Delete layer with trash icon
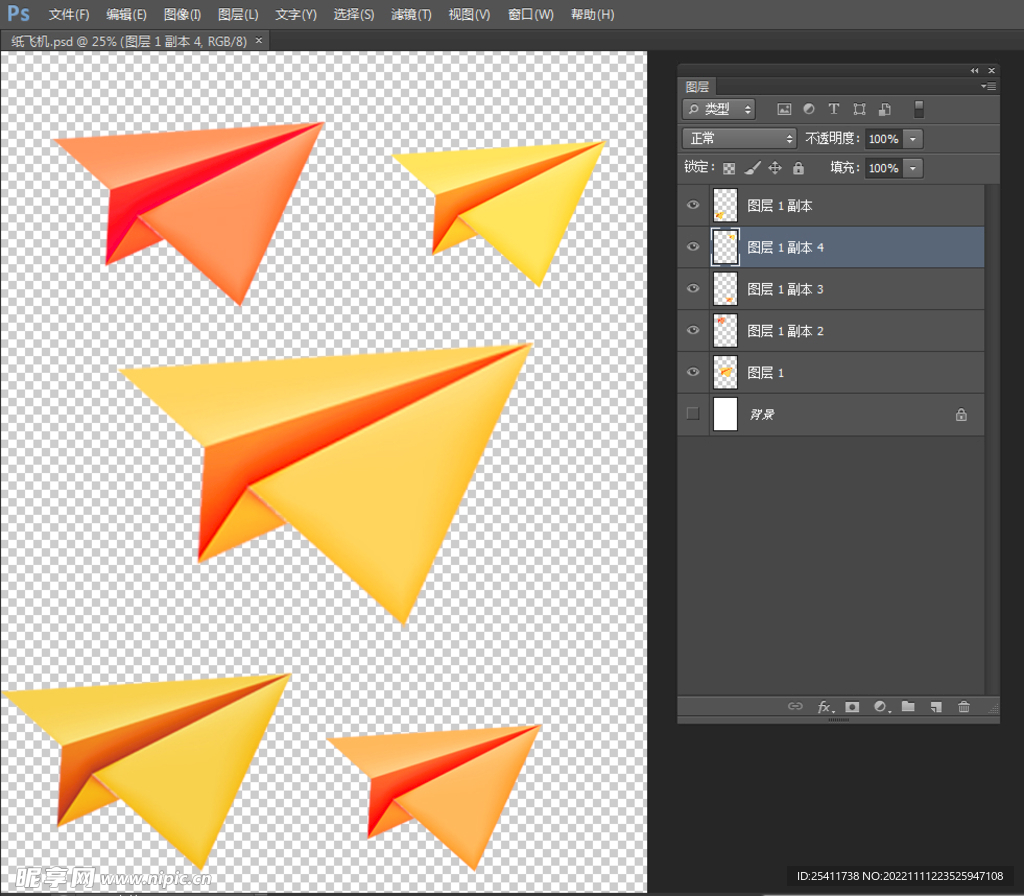This screenshot has width=1024, height=896. click(x=964, y=707)
